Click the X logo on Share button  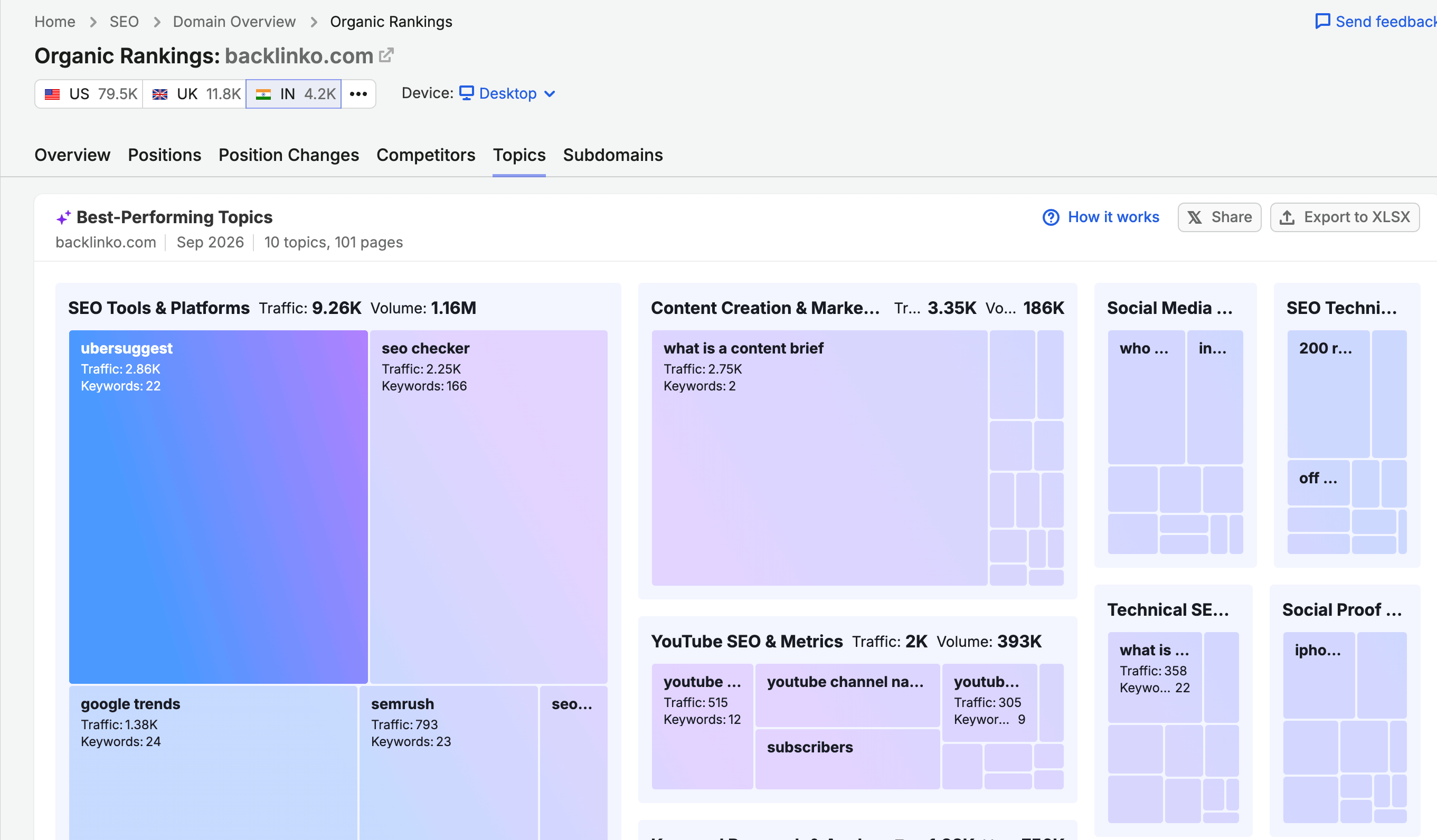pyautogui.click(x=1195, y=217)
